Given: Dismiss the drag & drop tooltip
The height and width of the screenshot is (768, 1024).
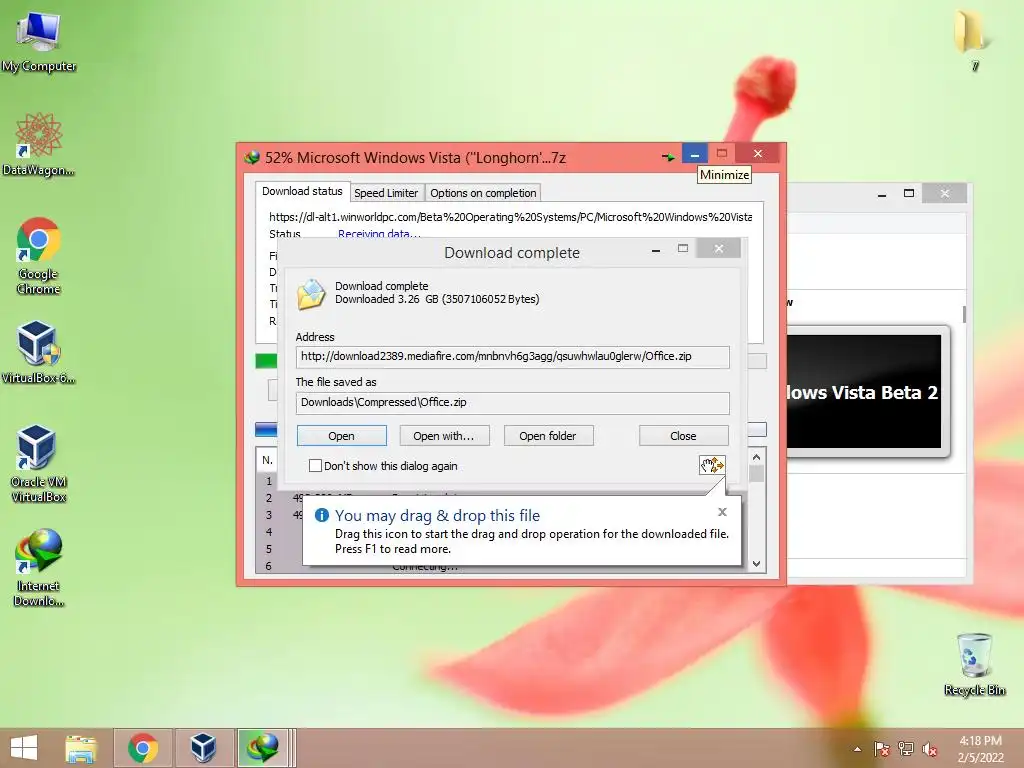Looking at the screenshot, I should (x=722, y=512).
